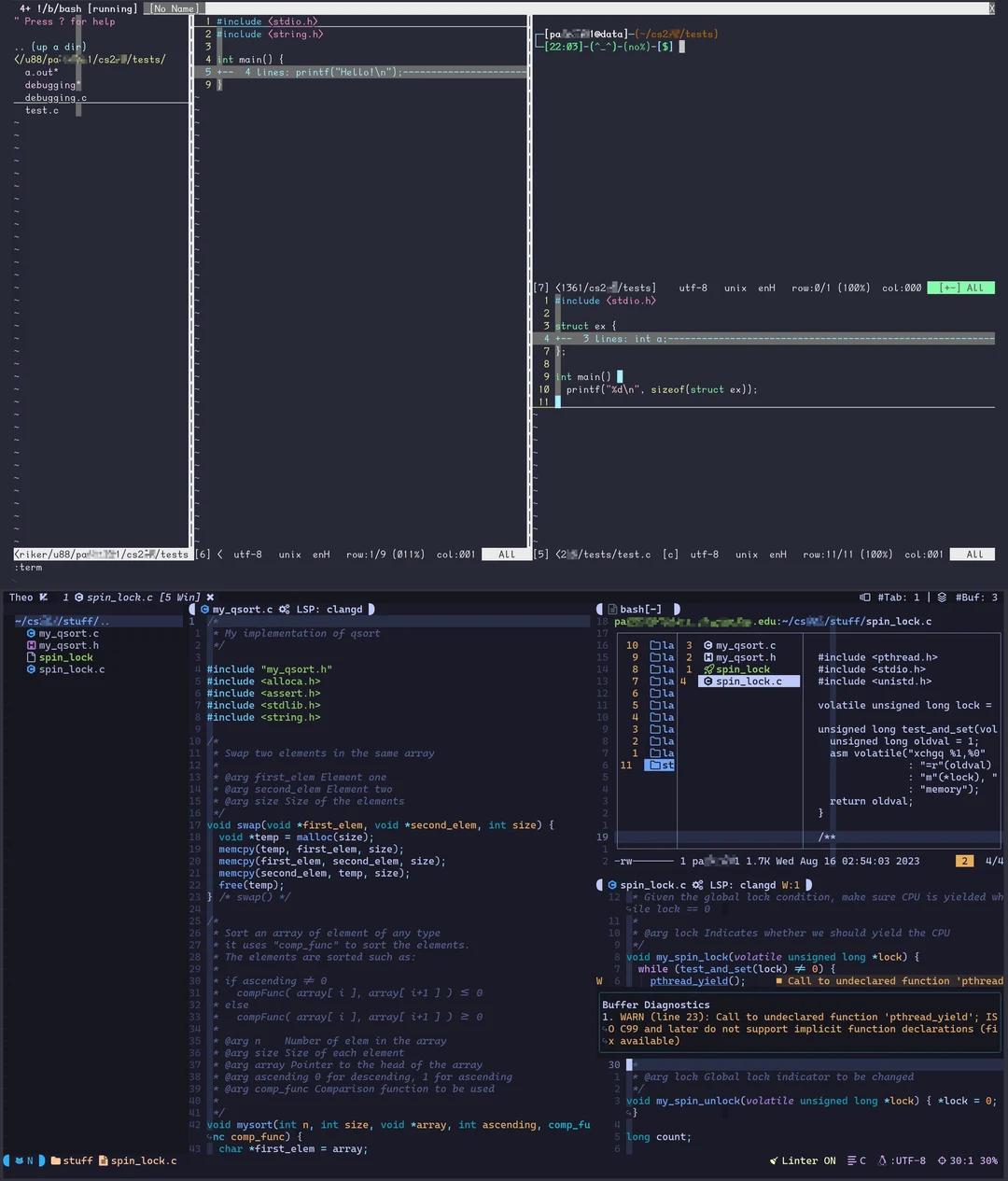This screenshot has width=1008, height=1181.
Task: Switch to the Theo tab
Action: tap(21, 597)
